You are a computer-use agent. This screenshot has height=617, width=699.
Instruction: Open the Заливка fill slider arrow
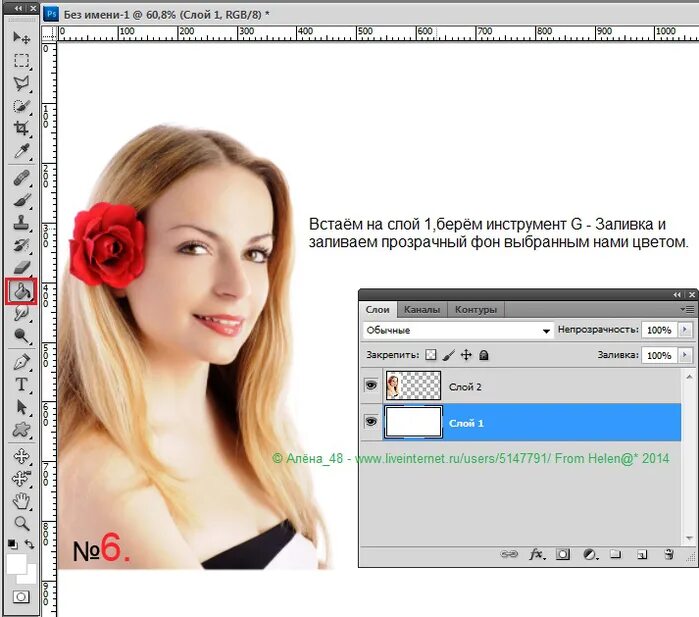coord(685,355)
